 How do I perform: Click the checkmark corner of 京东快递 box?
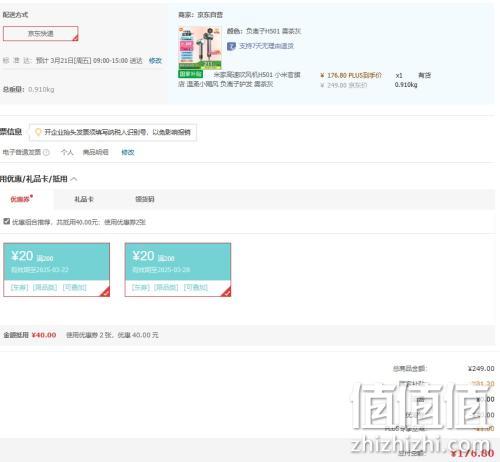pos(75,38)
